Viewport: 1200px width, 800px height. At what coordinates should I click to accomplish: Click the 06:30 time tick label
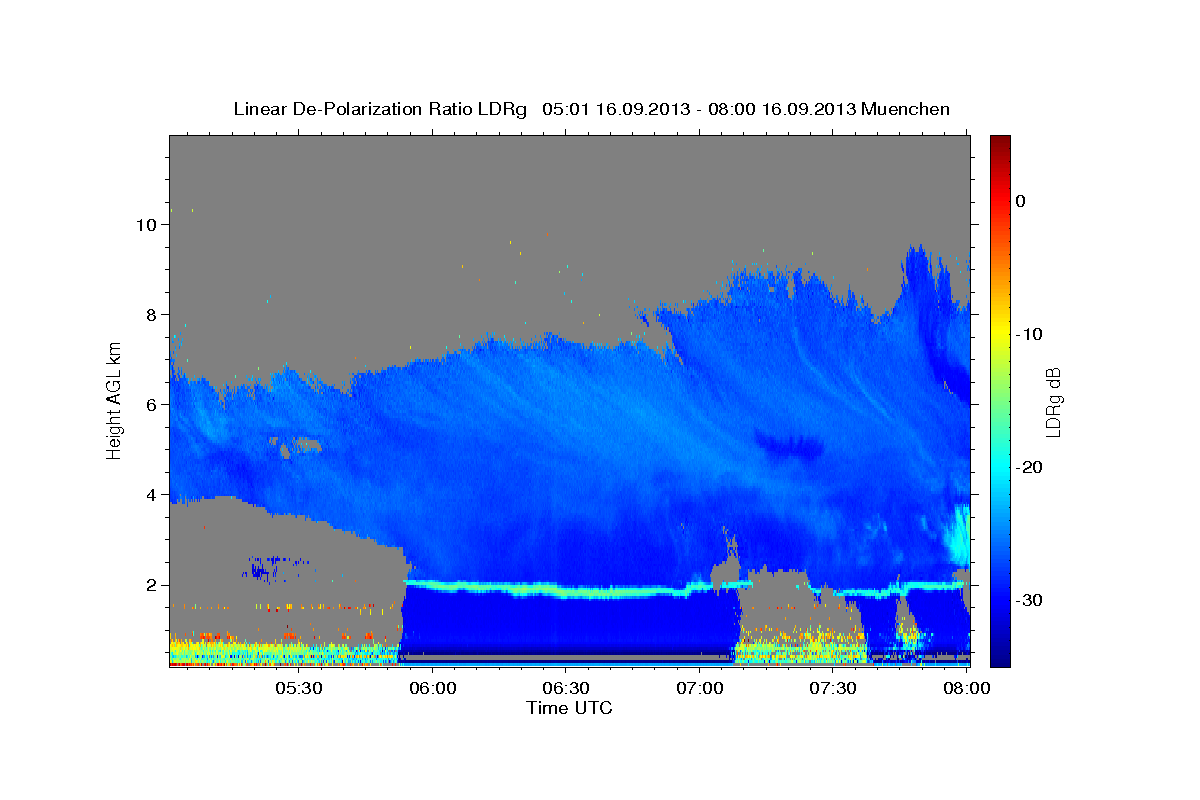tap(566, 688)
